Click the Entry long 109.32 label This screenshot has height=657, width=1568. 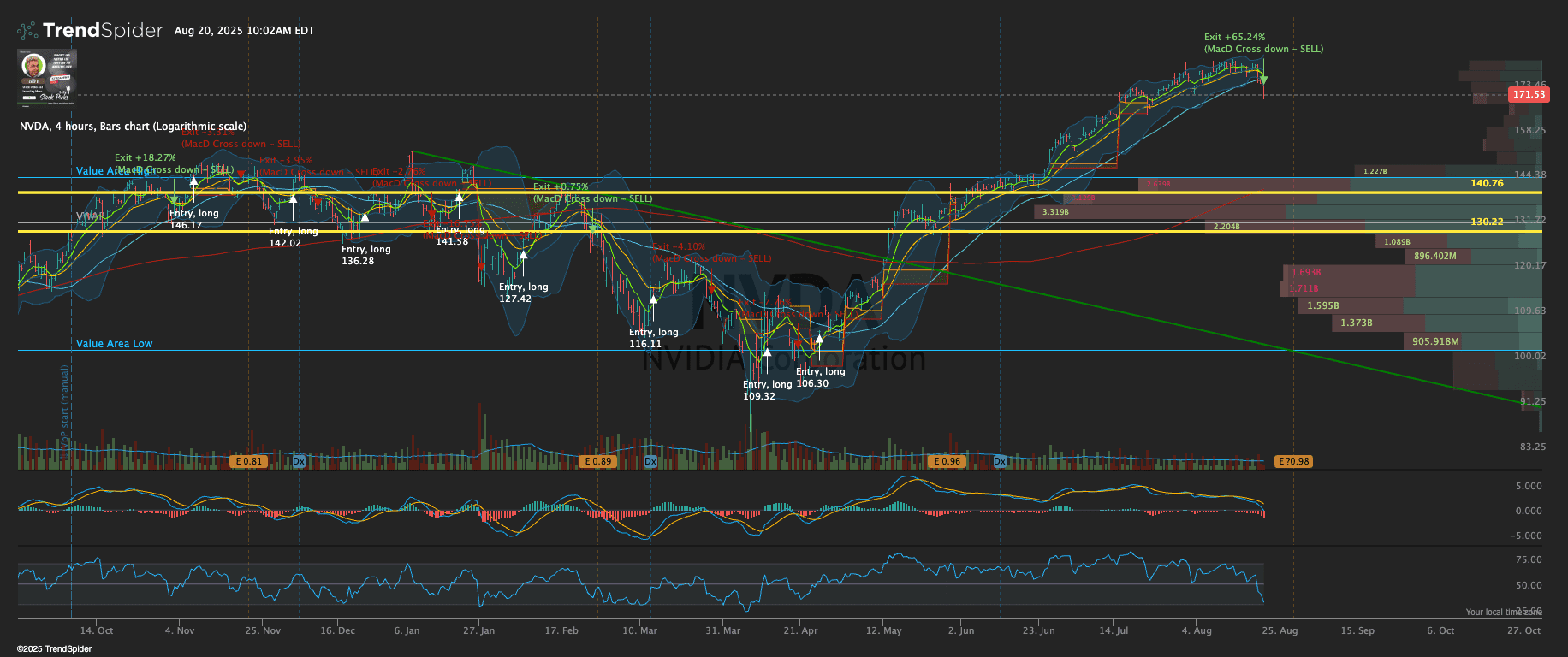pos(767,390)
